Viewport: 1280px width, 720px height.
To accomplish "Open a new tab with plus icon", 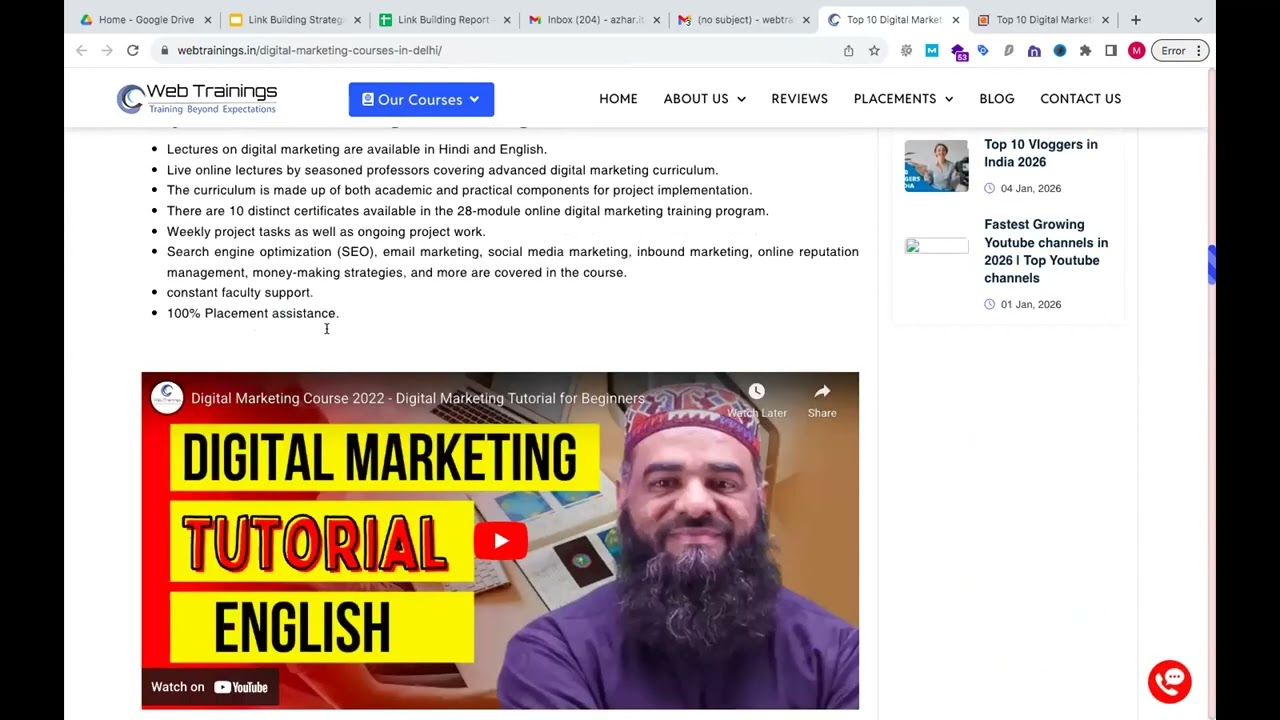I will tap(1135, 20).
